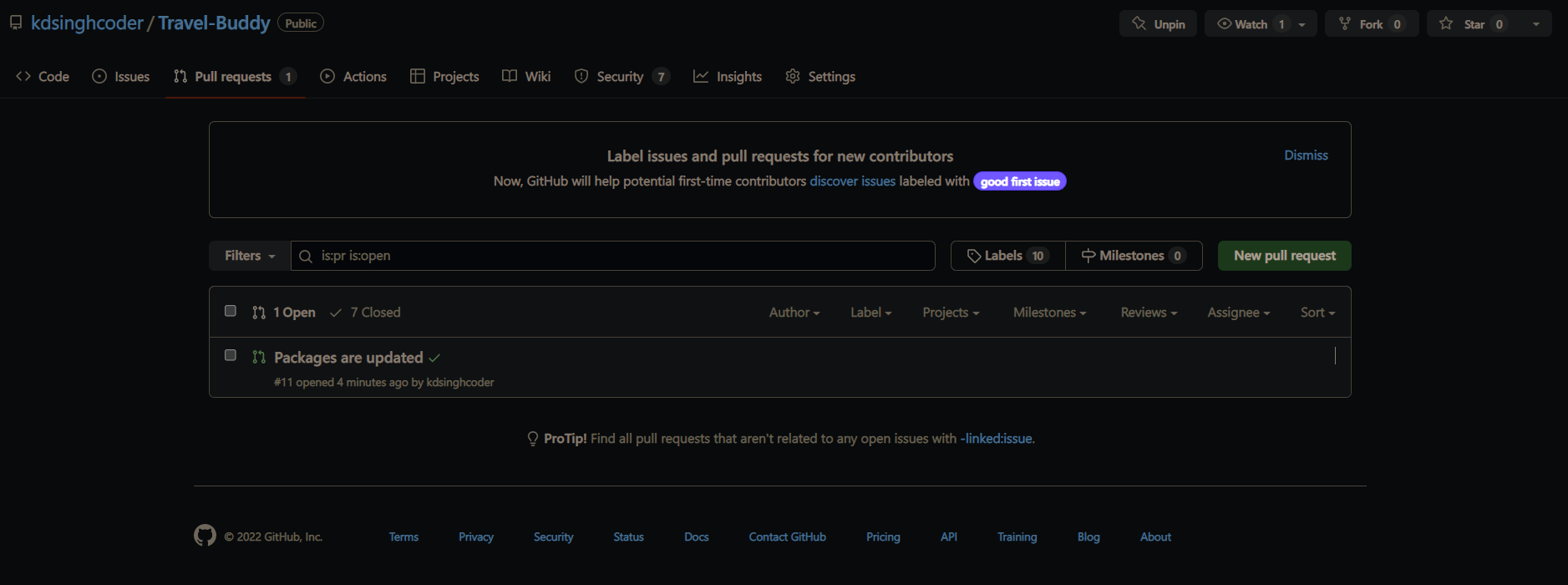The width and height of the screenshot is (1568, 585).
Task: Expand the Star lists dropdown arrow
Action: [x=1536, y=24]
